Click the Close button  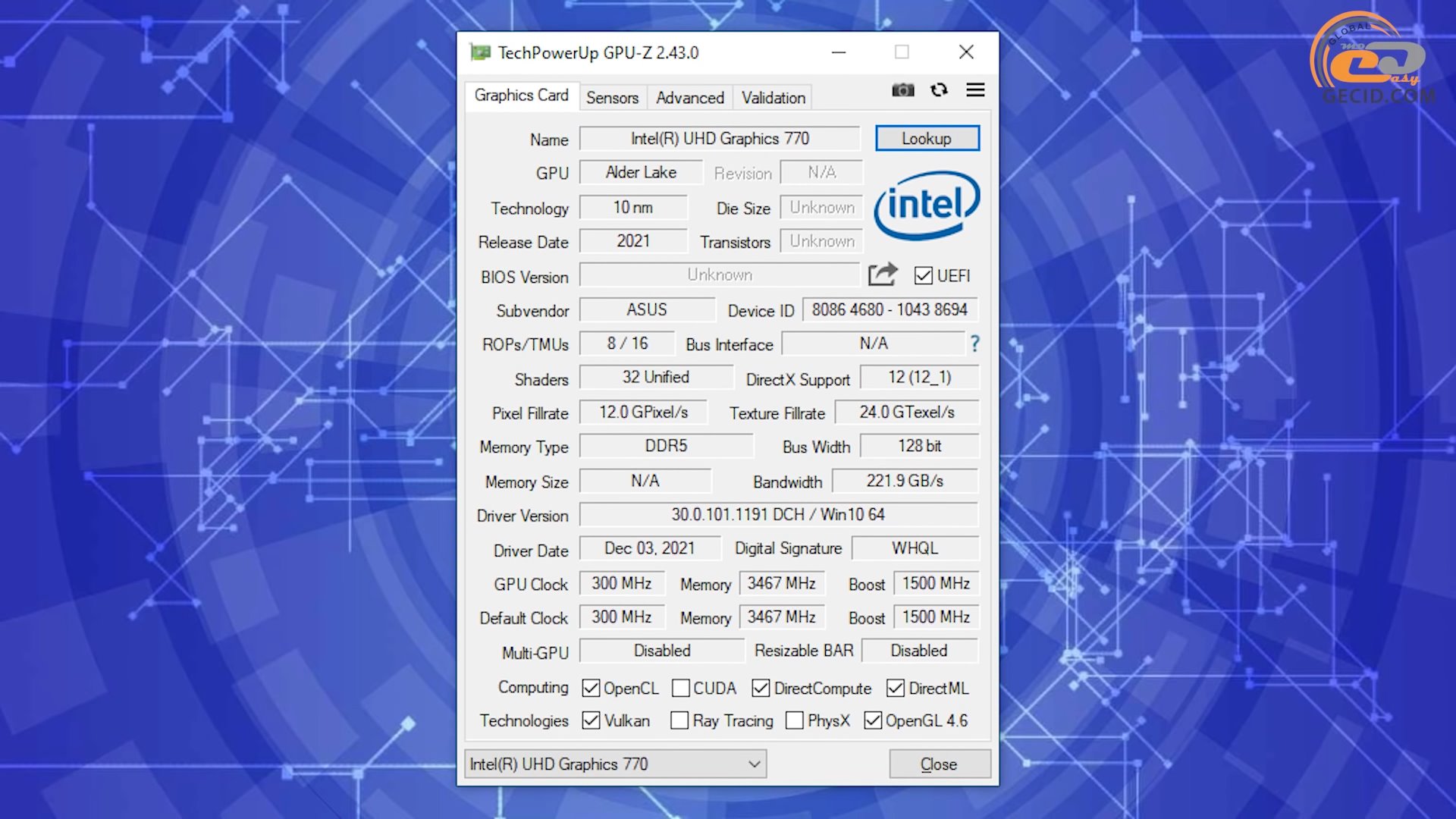939,764
